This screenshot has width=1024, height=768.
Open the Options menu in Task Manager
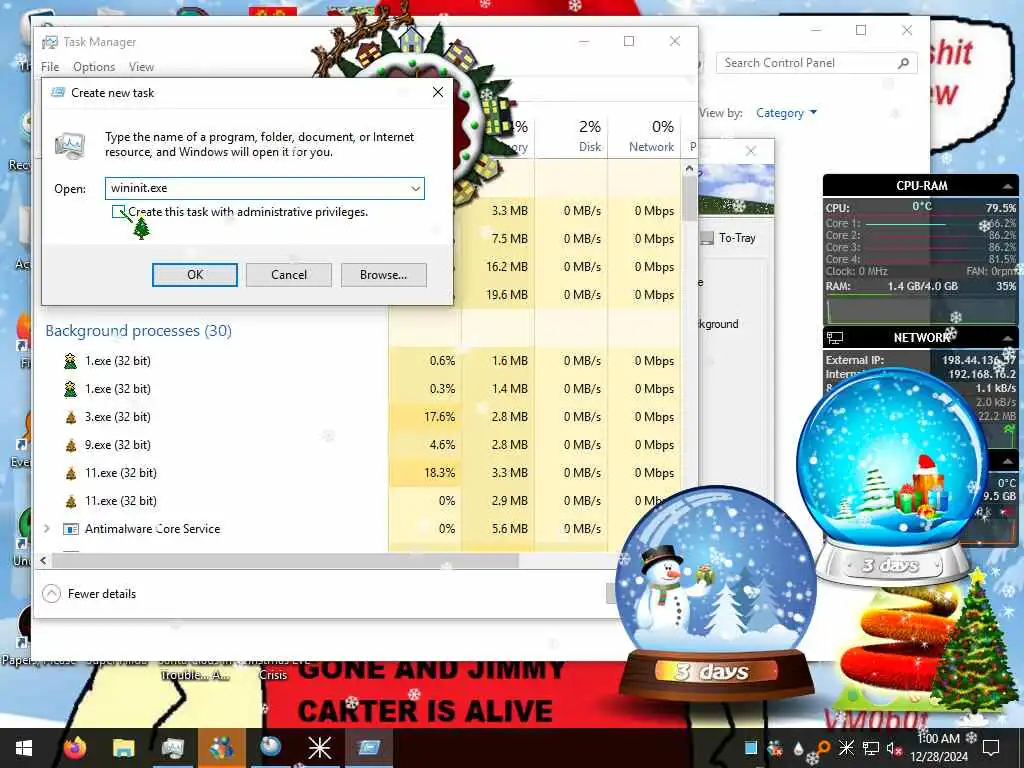point(94,67)
